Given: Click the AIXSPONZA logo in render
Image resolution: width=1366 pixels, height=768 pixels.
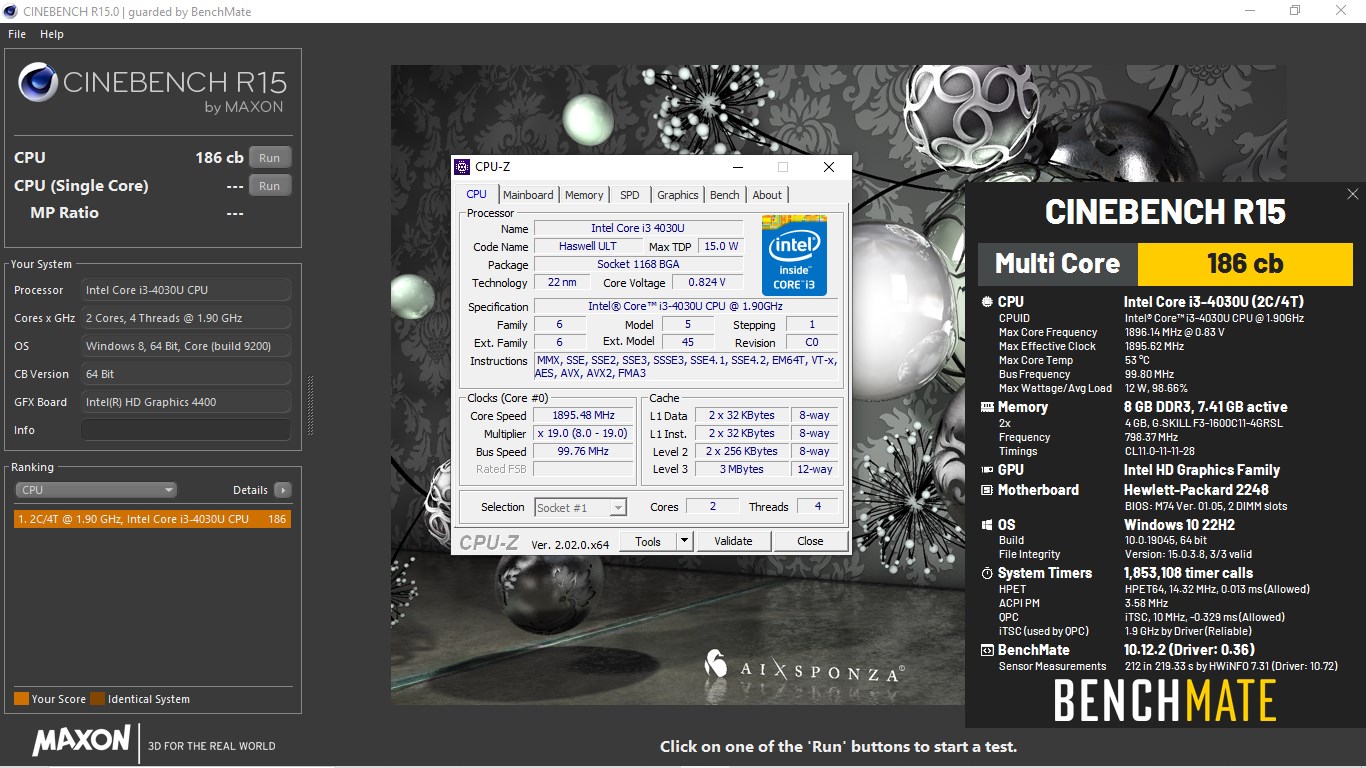Looking at the screenshot, I should tap(806, 667).
